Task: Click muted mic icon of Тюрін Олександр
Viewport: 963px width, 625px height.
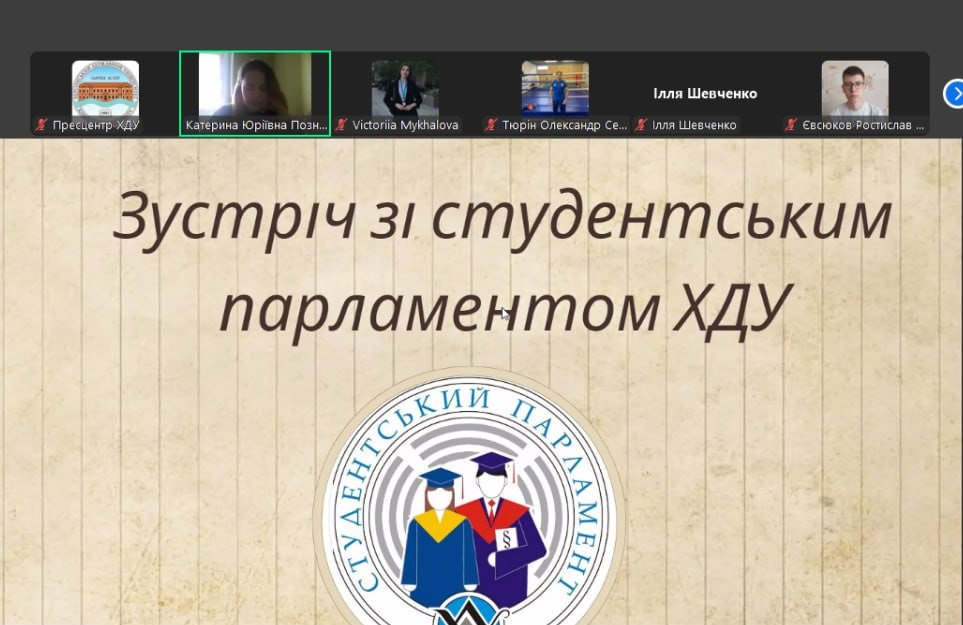Action: click(491, 125)
